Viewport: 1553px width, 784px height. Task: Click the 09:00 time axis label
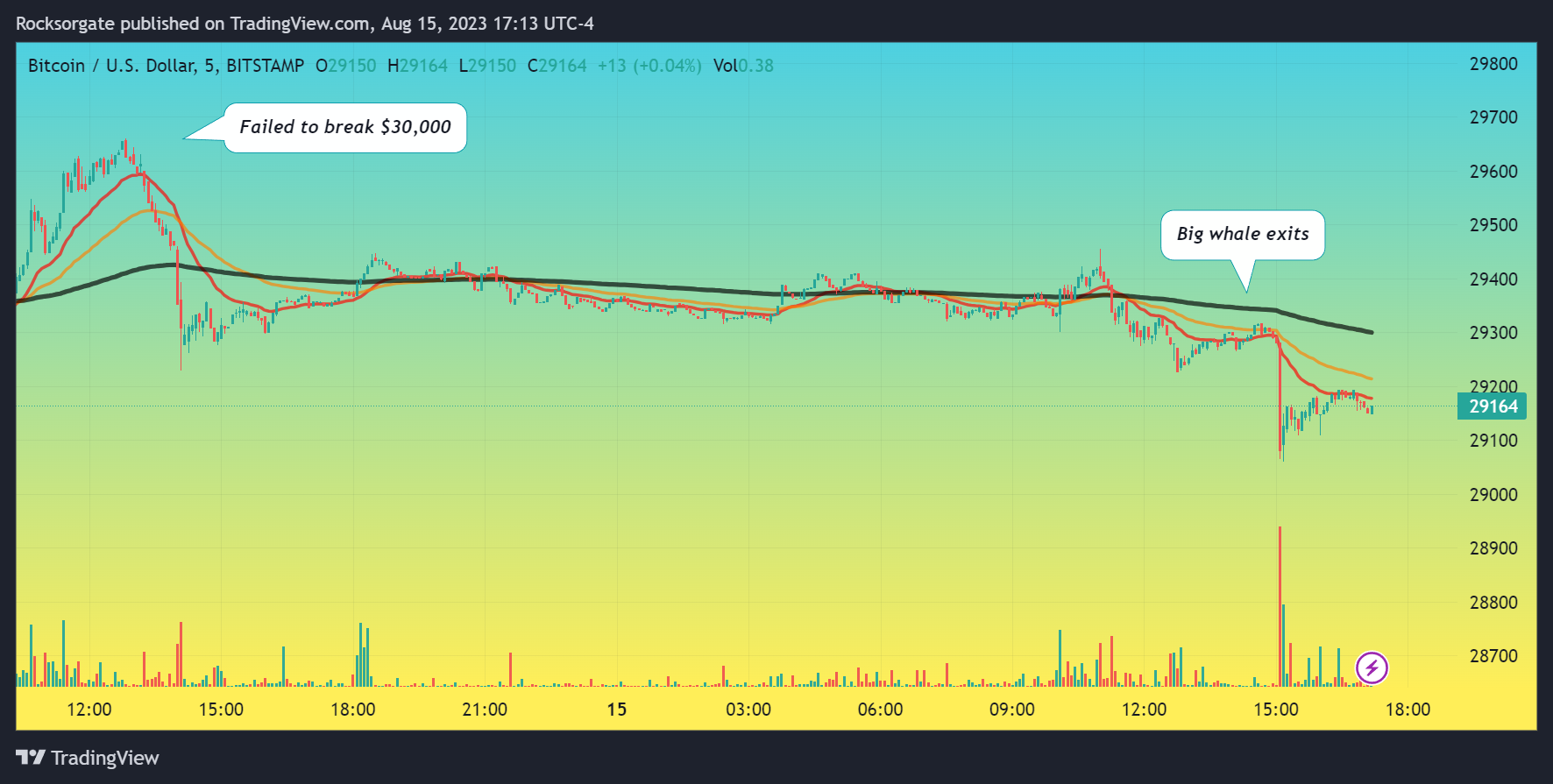1012,710
